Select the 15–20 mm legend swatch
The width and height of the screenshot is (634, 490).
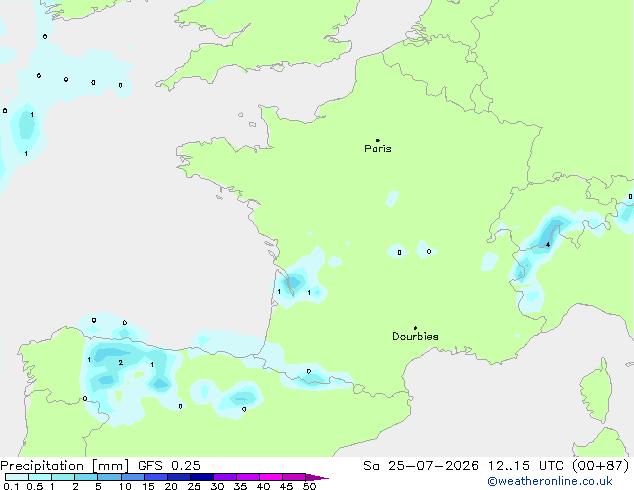(x=155, y=477)
